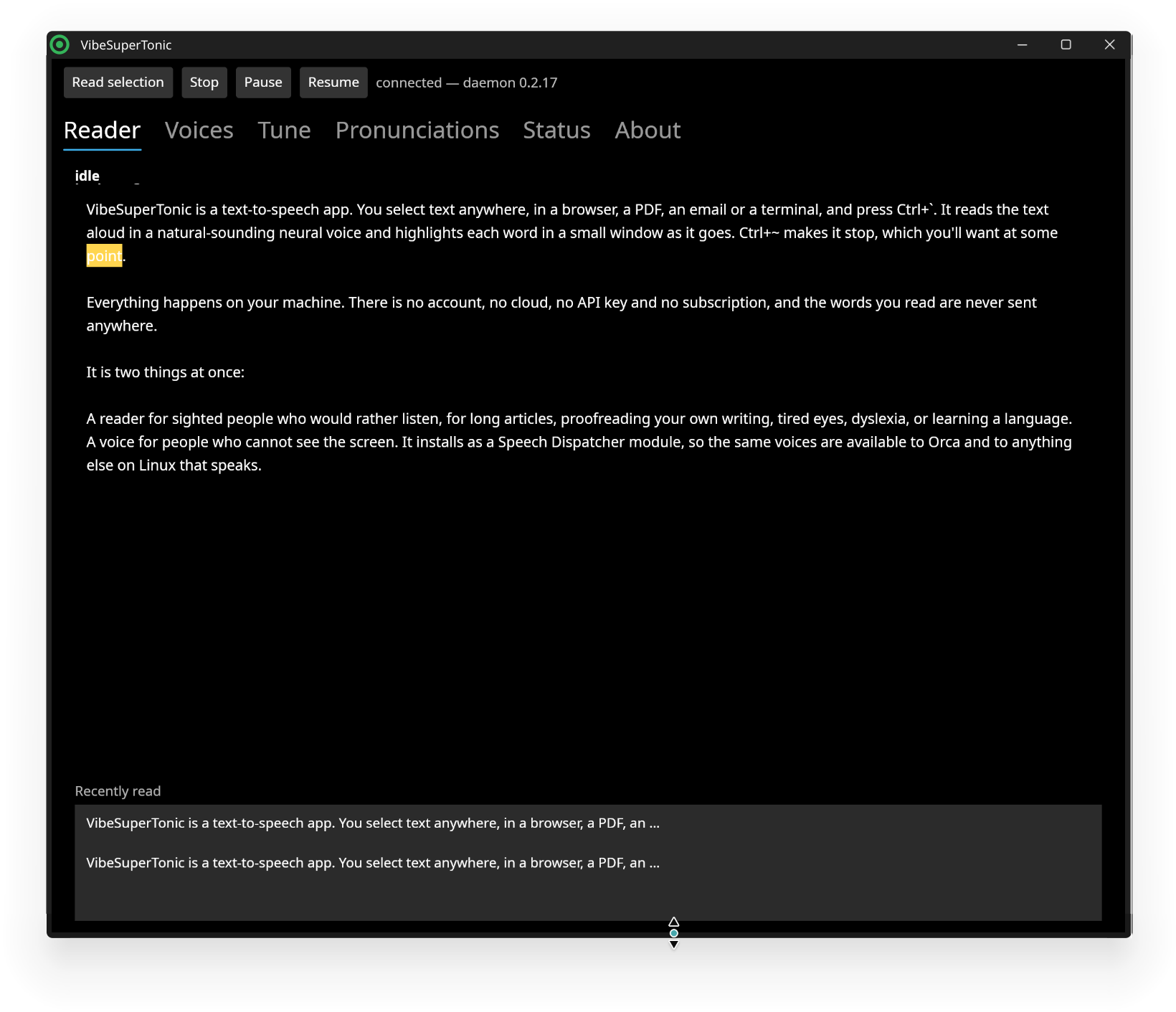Maximize the VibeSuperTonic window
Screen dimensions: 1176x1012
point(1066,44)
